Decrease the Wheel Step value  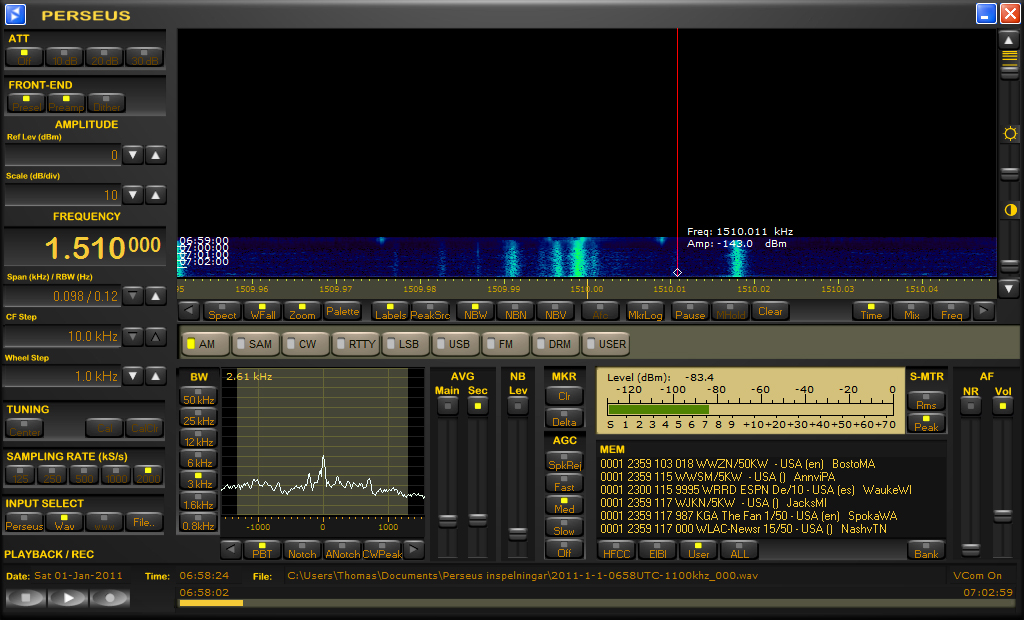[133, 376]
